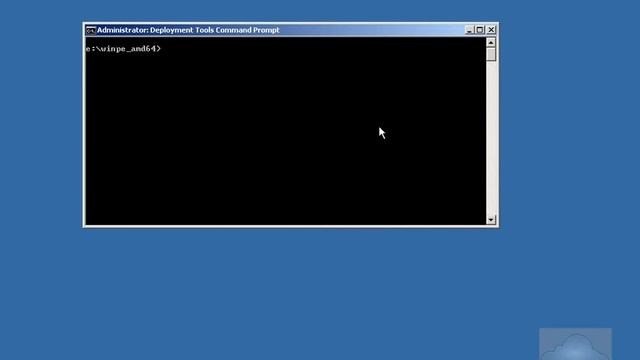Maximize the Deployment Tools Command Prompt window

point(480,30)
